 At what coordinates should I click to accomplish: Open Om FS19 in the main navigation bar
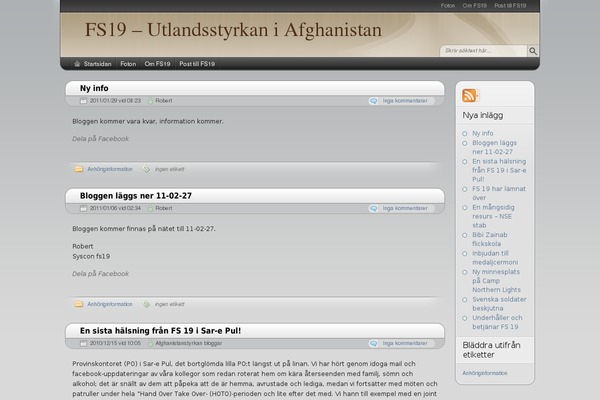click(157, 64)
